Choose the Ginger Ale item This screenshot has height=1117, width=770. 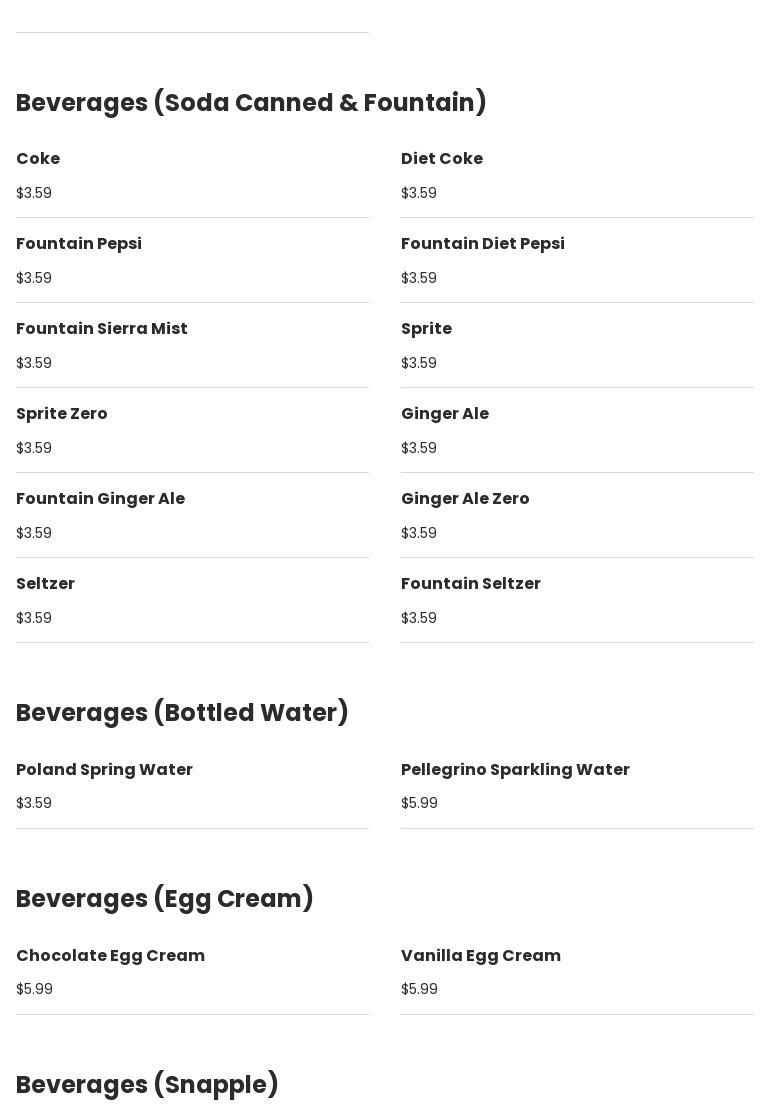pyautogui.click(x=444, y=414)
